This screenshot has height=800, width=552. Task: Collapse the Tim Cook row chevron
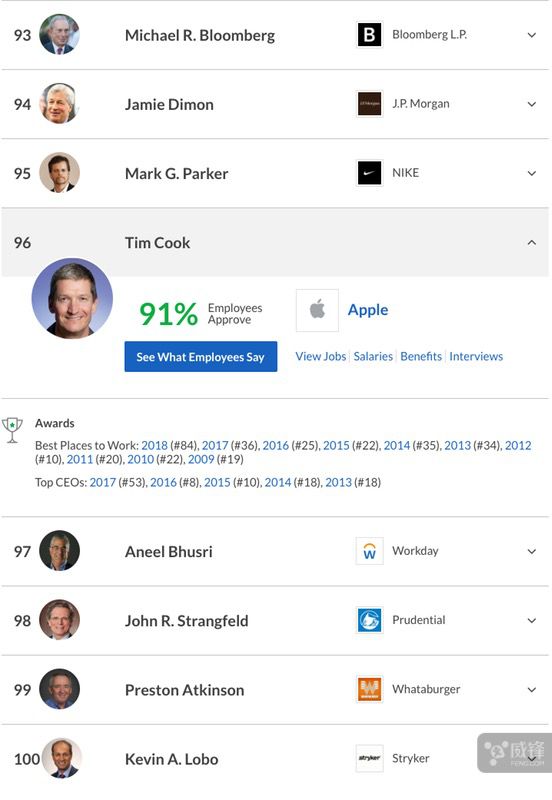[532, 242]
